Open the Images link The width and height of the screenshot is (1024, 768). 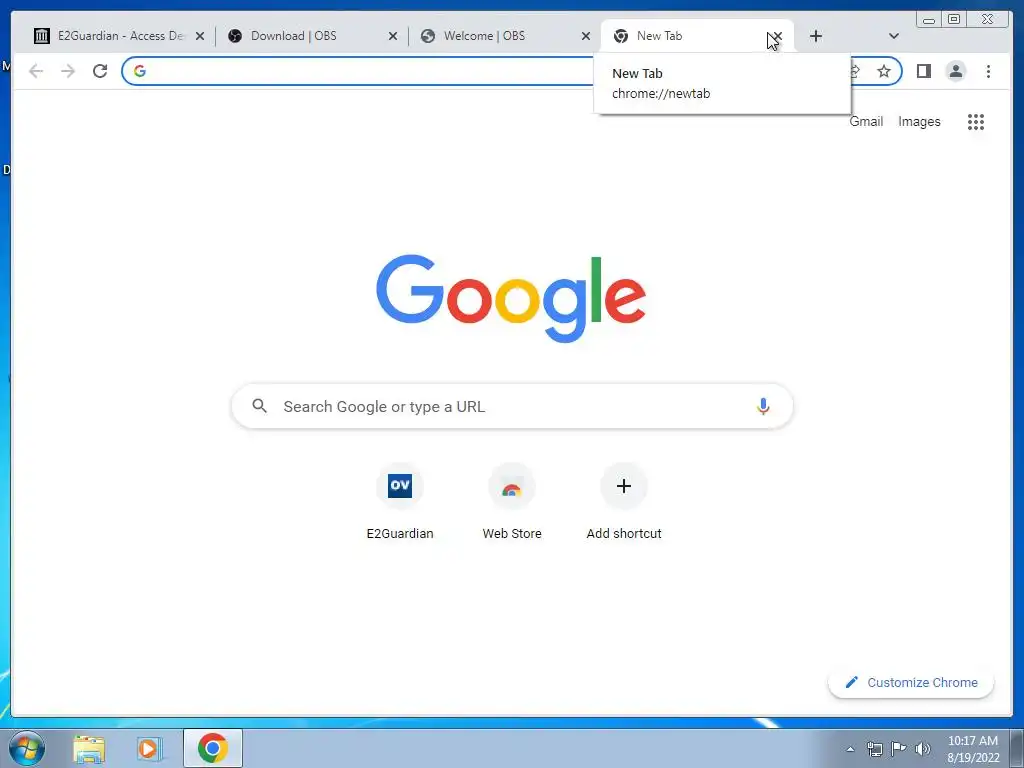click(x=919, y=121)
